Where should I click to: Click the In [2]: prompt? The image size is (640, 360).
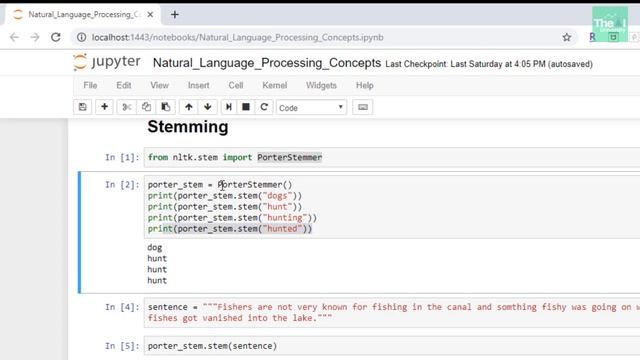click(x=122, y=185)
